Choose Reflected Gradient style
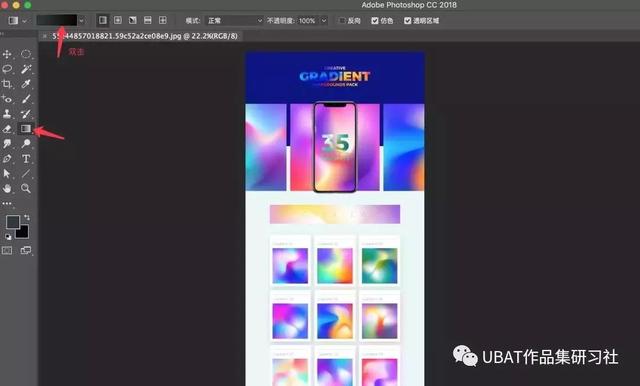The image size is (640, 386). pos(148,20)
